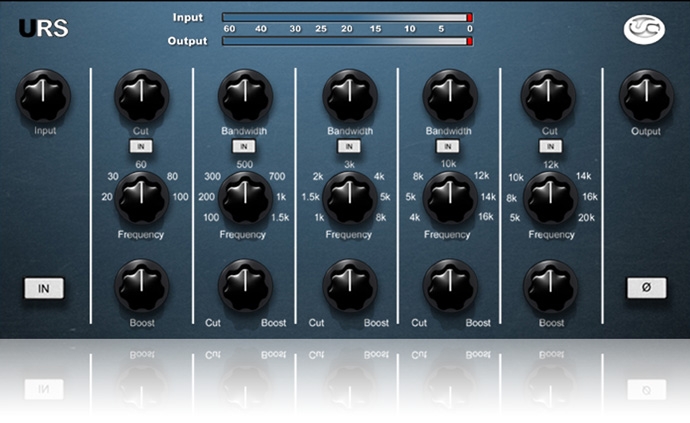Click the Output level meter bar
This screenshot has width=690, height=423.
347,41
